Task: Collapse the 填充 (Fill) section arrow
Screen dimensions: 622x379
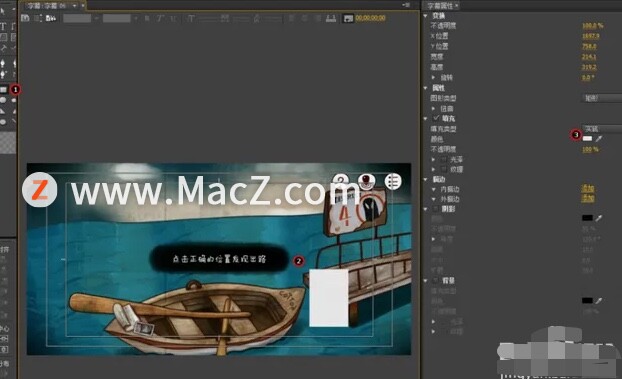Action: point(426,118)
